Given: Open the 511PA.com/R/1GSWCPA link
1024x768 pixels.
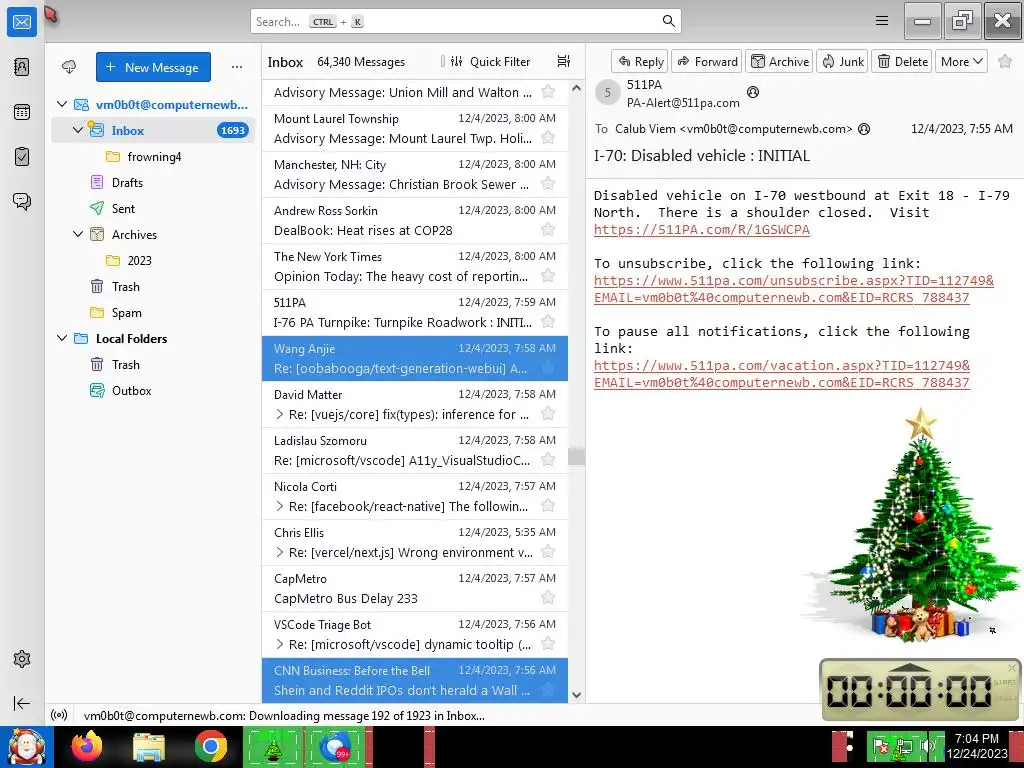Looking at the screenshot, I should pos(701,230).
